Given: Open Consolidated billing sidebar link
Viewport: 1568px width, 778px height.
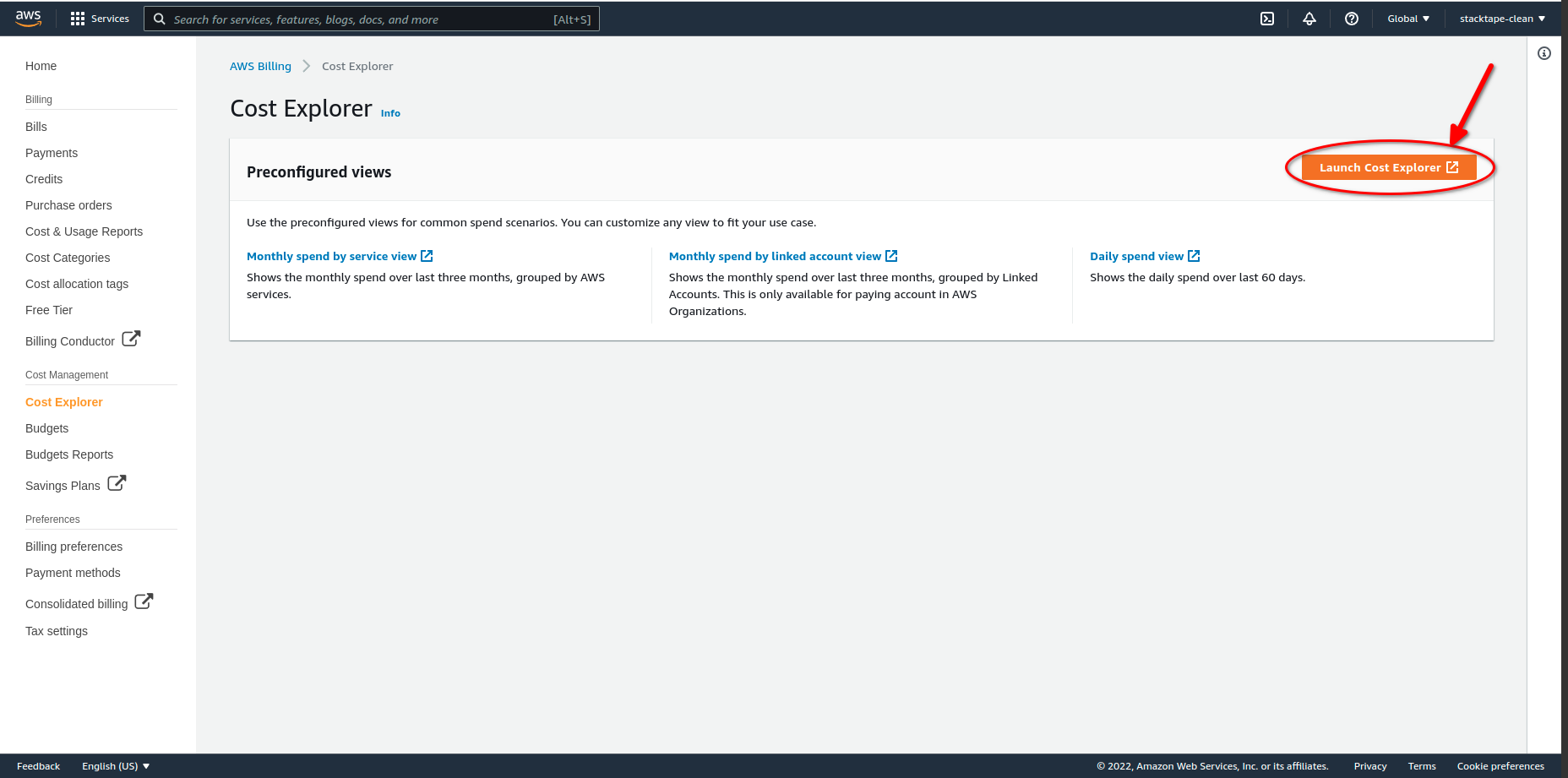Looking at the screenshot, I should (76, 604).
